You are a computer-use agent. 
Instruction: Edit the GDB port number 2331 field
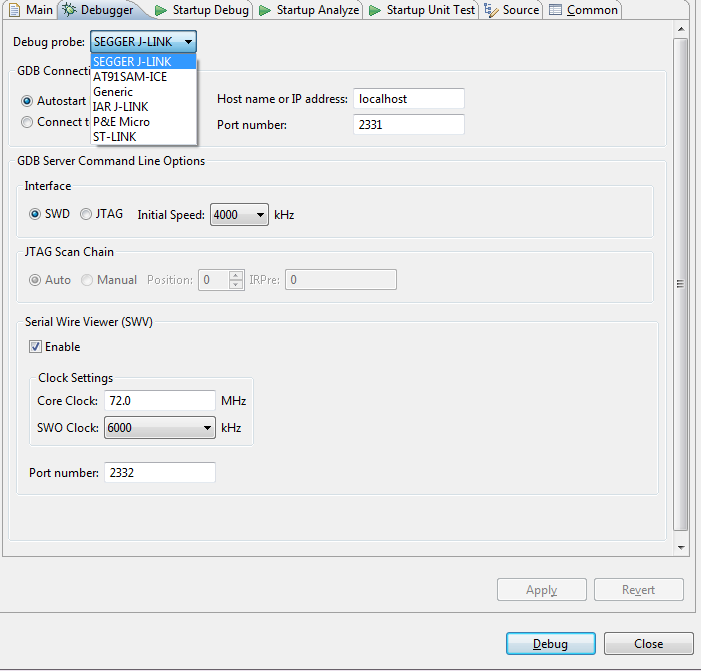click(x=409, y=124)
